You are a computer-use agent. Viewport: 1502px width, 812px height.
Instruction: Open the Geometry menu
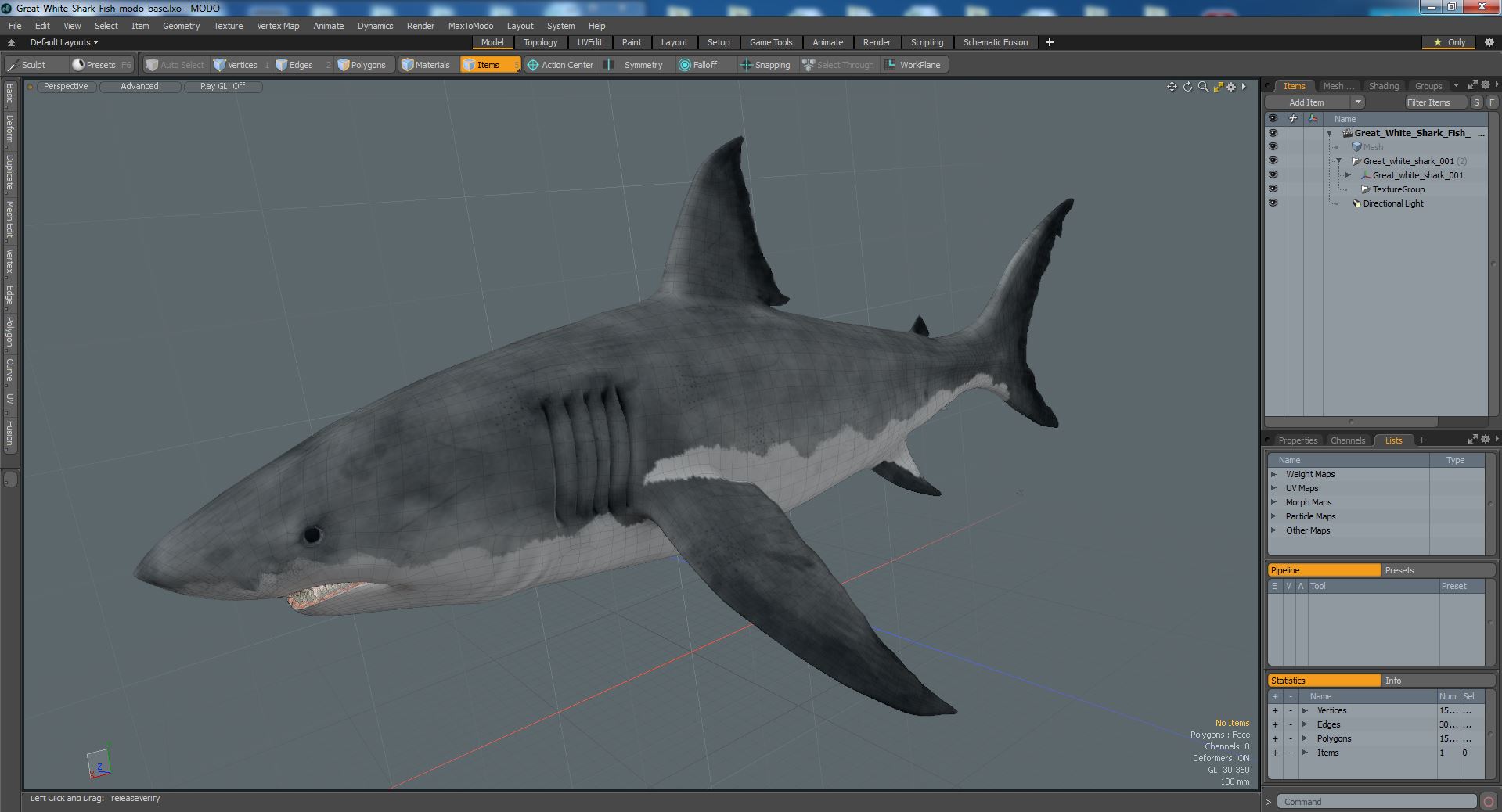(181, 26)
